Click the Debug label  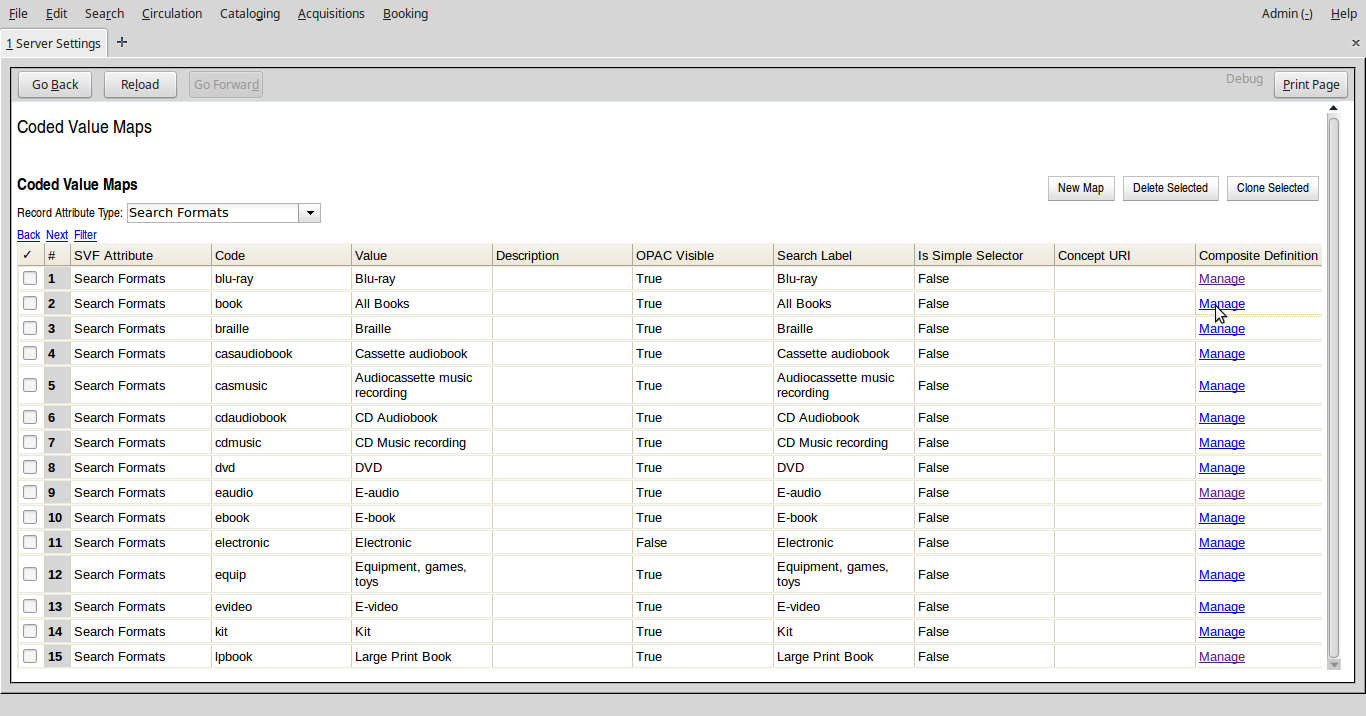pos(1244,79)
